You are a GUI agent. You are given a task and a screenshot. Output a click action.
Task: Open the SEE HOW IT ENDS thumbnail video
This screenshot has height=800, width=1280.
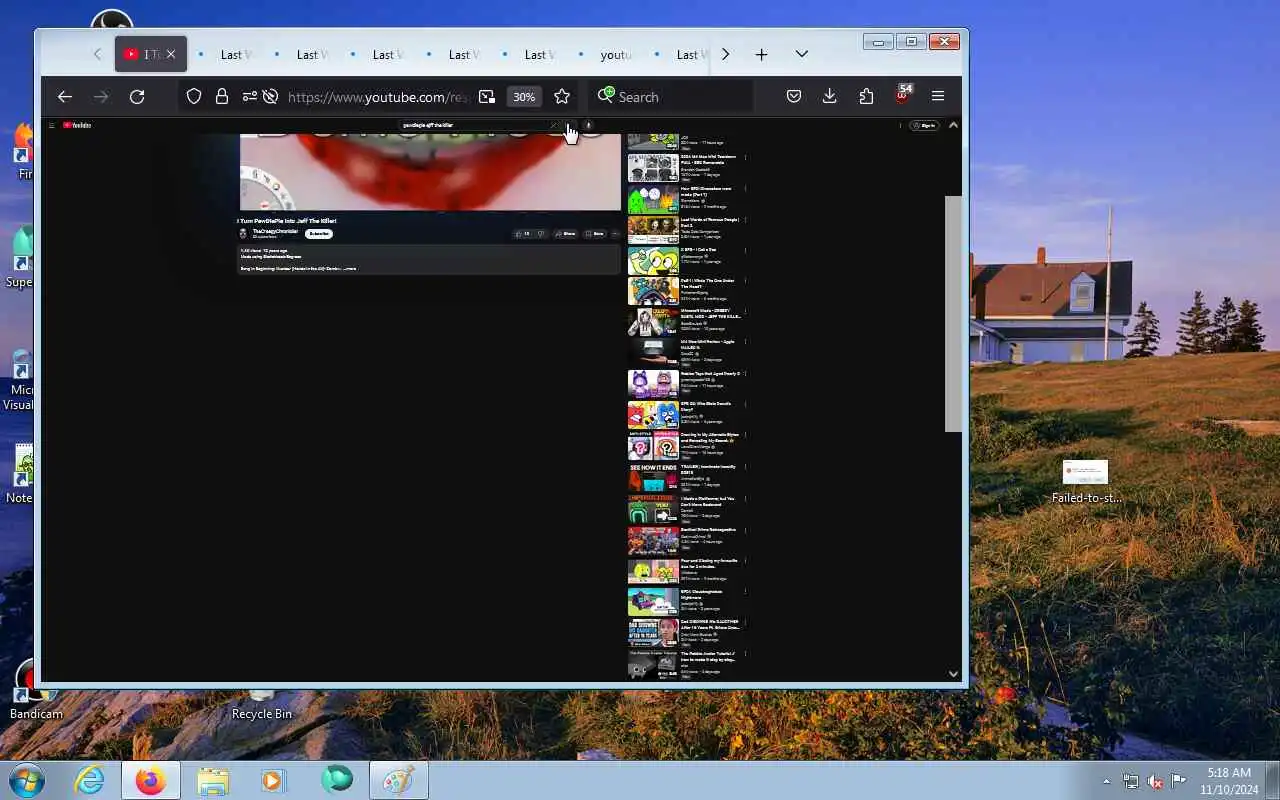point(653,478)
